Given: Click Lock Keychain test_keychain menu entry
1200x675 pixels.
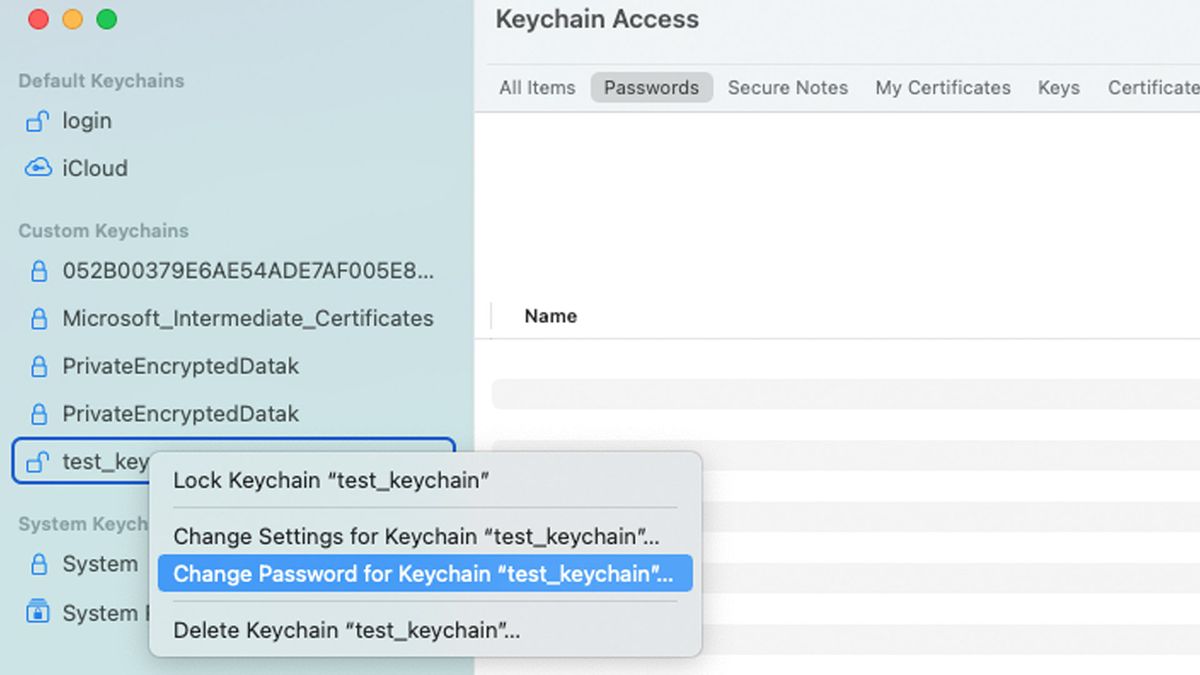Looking at the screenshot, I should pyautogui.click(x=330, y=481).
